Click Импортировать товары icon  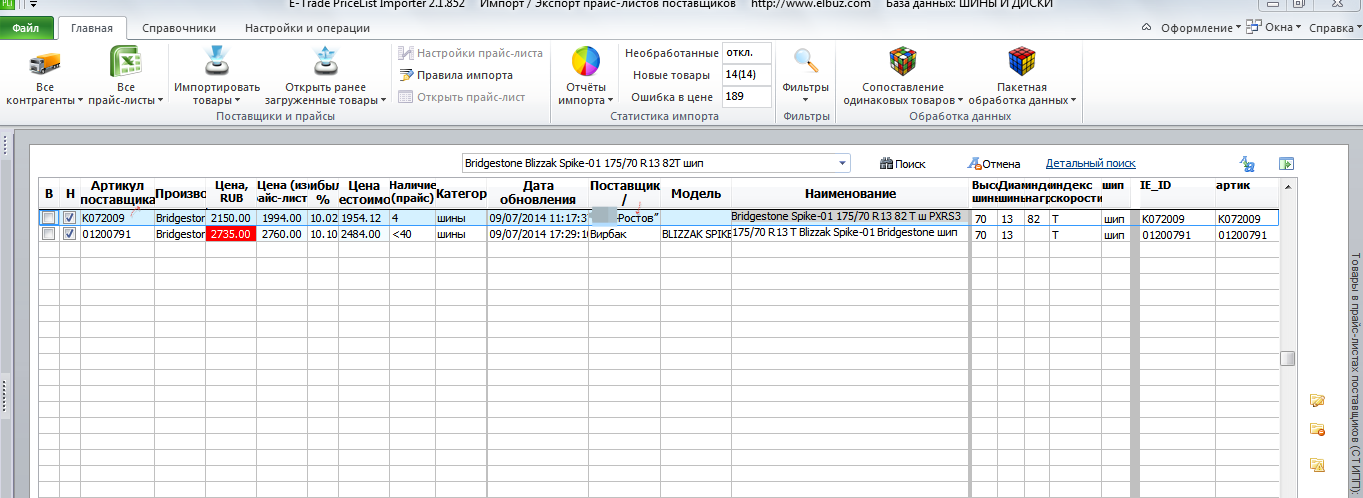[218, 63]
